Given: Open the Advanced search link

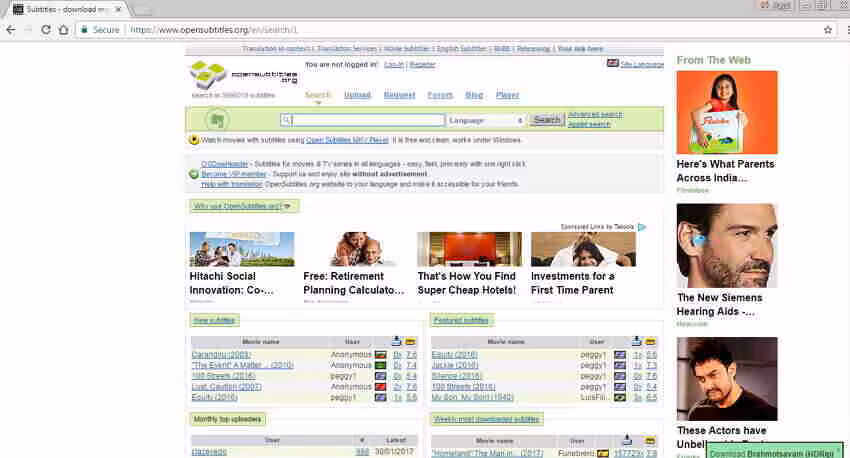Looking at the screenshot, I should 595,114.
